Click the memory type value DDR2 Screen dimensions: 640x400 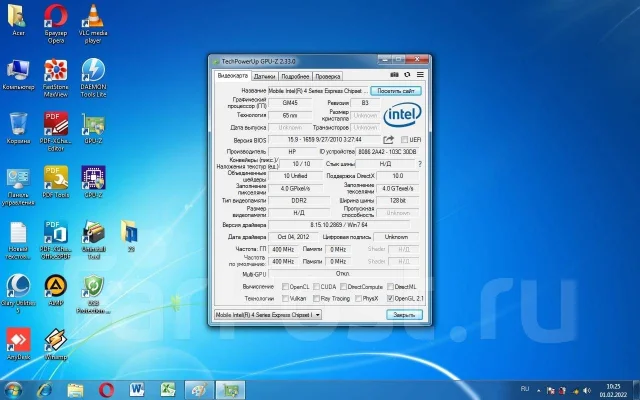(299, 200)
